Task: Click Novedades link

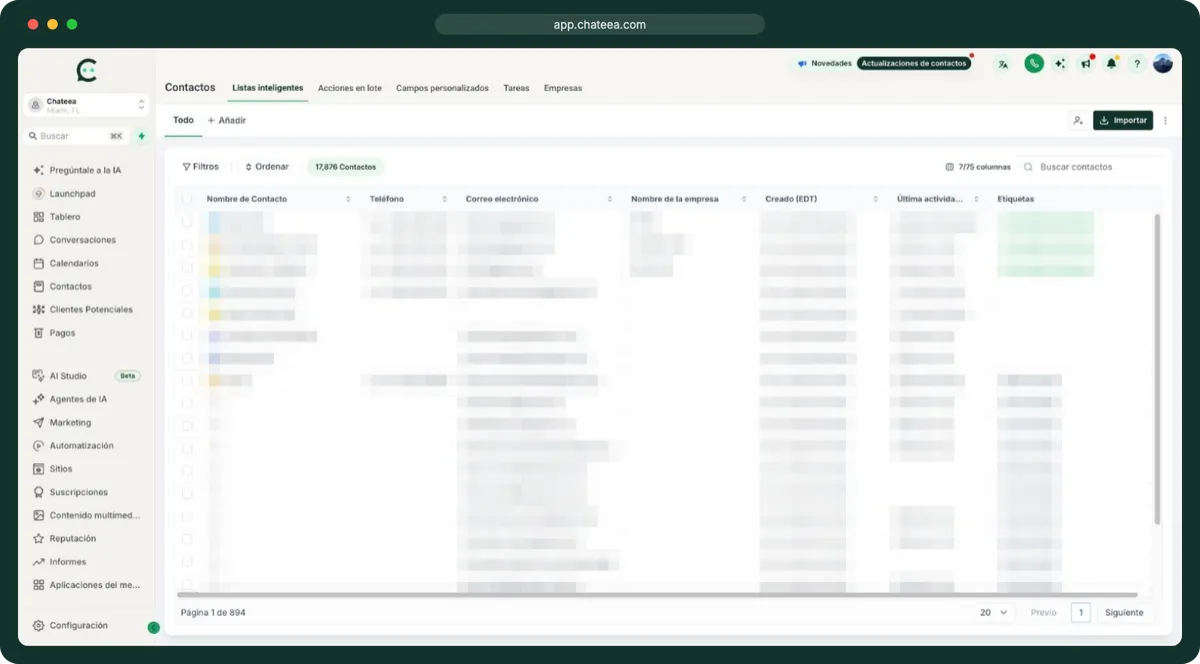Action: click(825, 63)
